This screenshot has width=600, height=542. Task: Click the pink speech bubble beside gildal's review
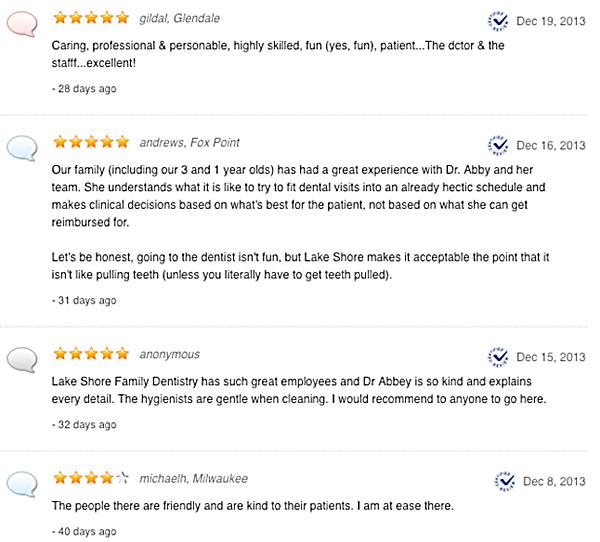click(22, 24)
